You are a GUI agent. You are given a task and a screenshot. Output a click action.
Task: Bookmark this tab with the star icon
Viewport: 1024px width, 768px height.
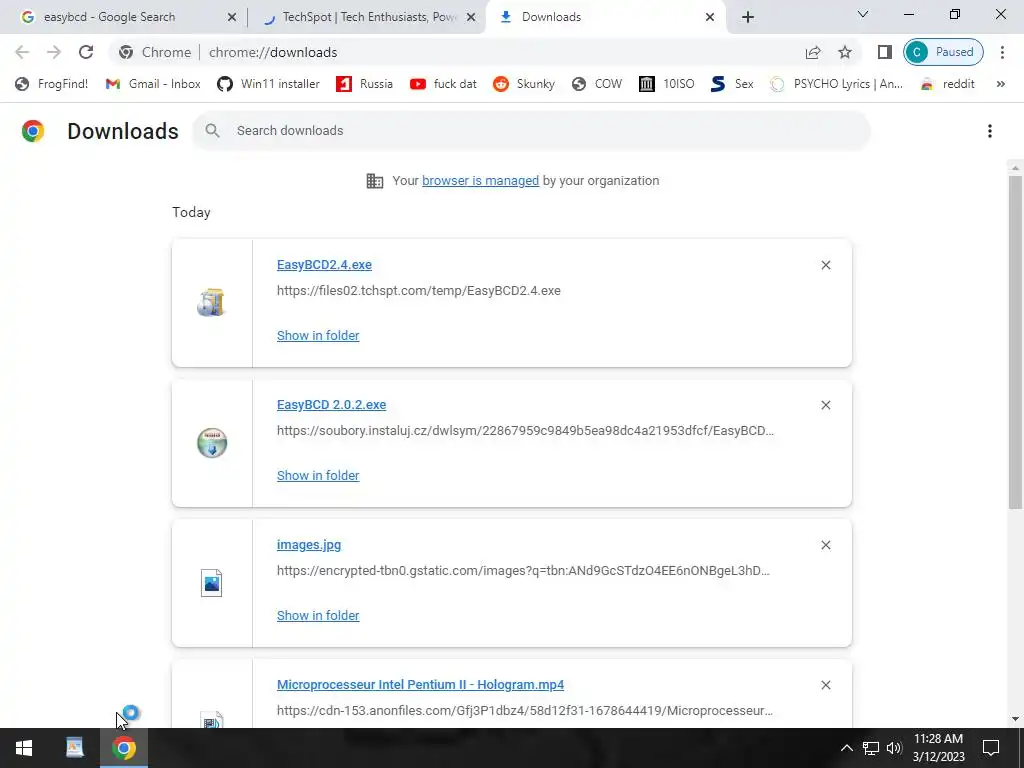tap(845, 52)
